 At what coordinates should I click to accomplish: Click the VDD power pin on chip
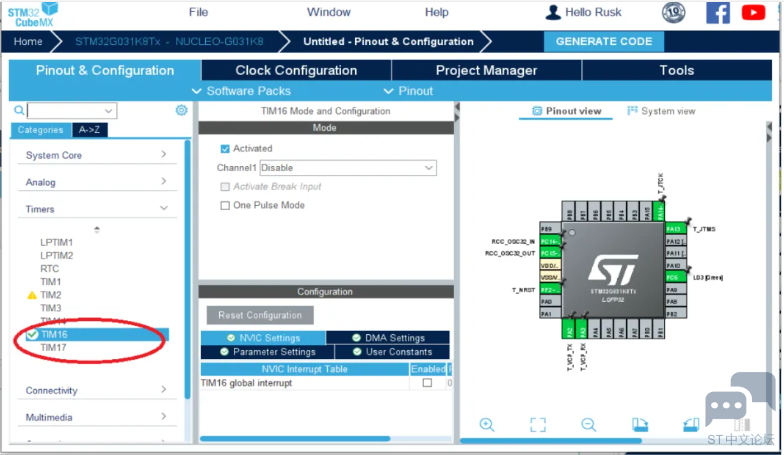(x=550, y=266)
